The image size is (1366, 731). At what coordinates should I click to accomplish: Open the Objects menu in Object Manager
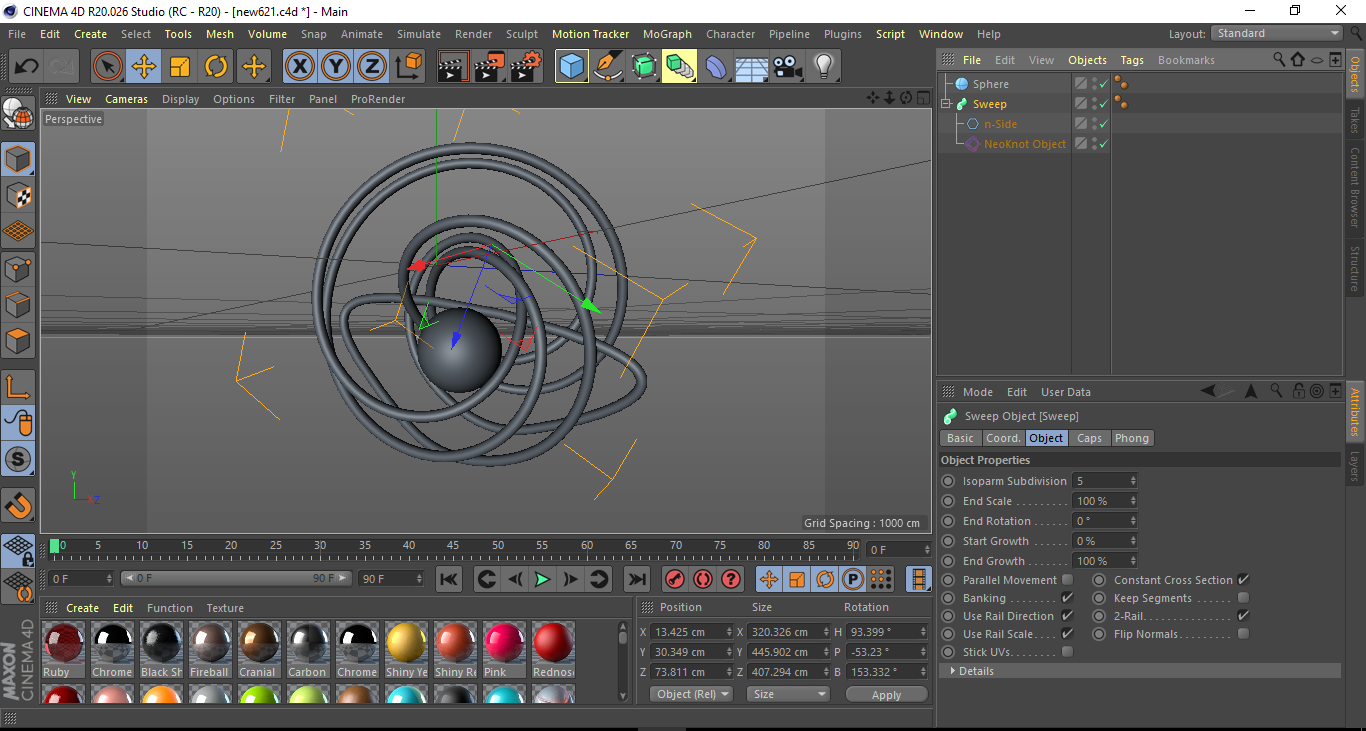click(x=1087, y=60)
